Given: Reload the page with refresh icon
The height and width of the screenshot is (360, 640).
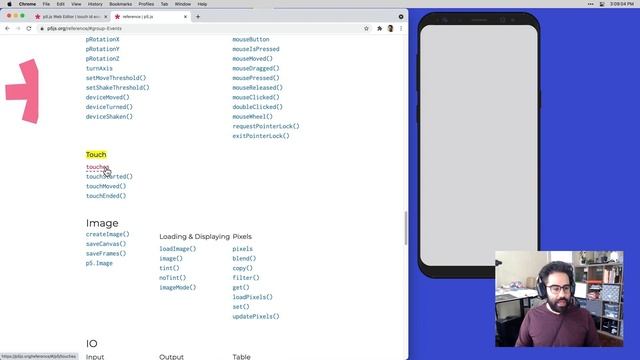Looking at the screenshot, I should 29,29.
